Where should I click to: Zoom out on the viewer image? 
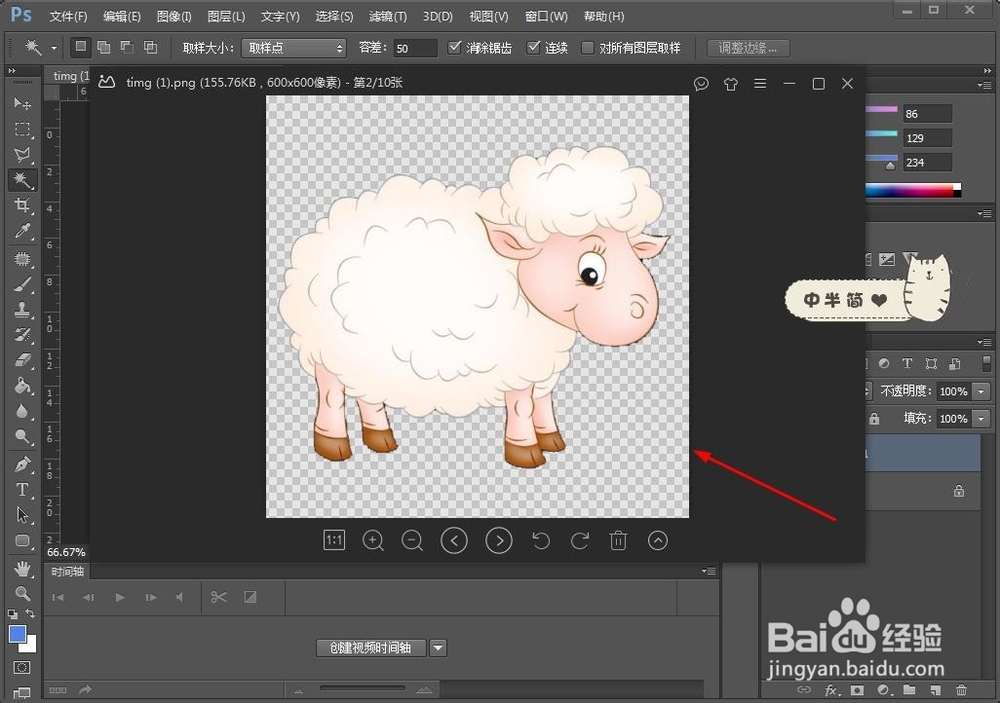click(413, 541)
